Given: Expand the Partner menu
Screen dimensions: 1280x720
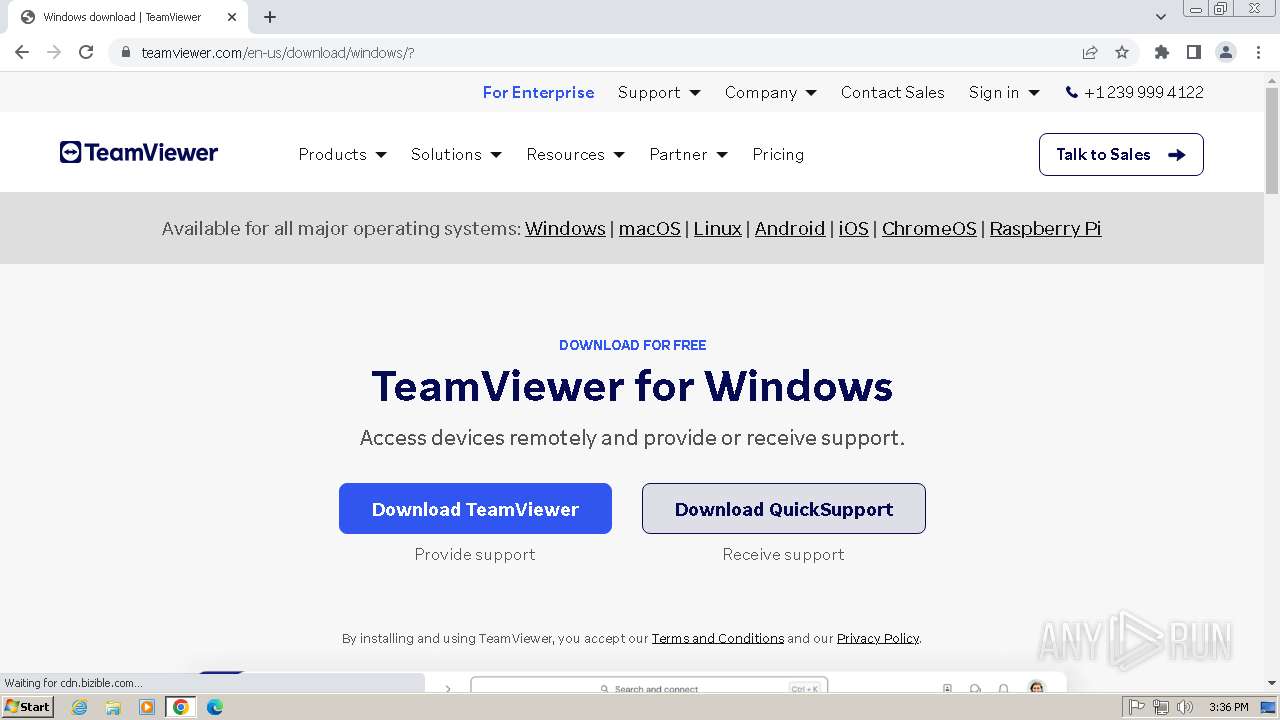Looking at the screenshot, I should (688, 154).
